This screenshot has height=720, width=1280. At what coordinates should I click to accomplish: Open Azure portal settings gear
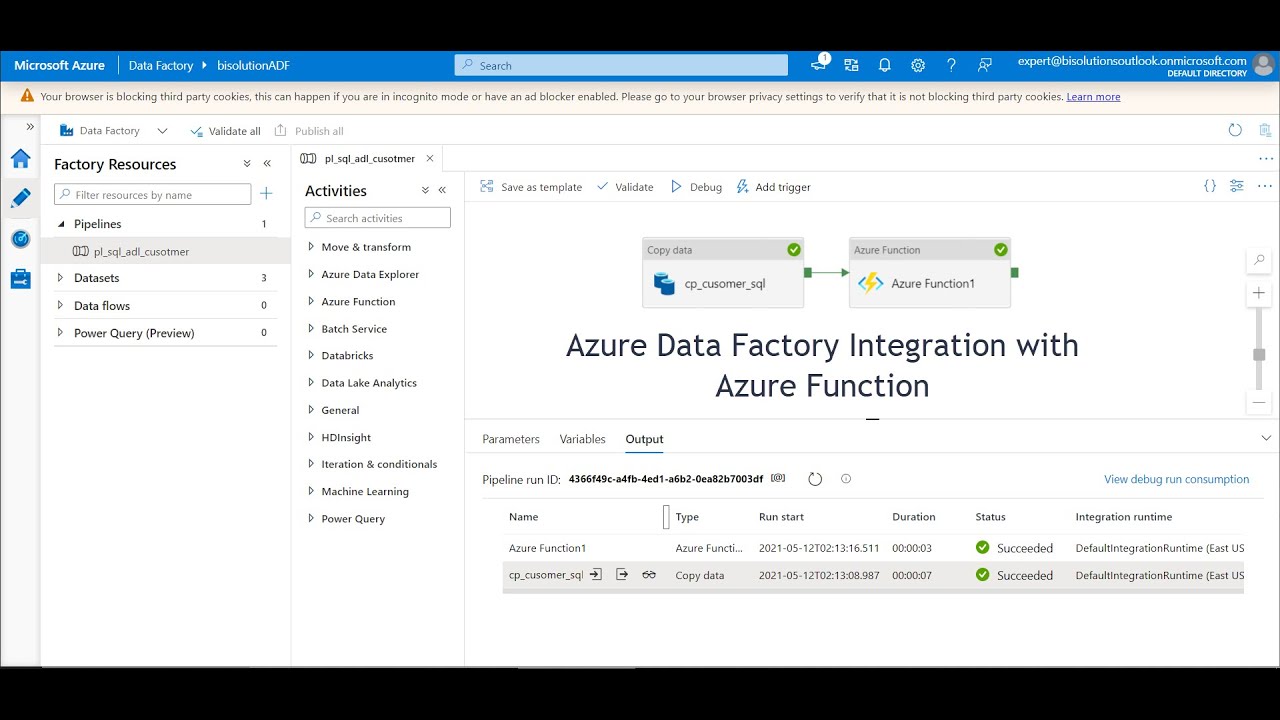918,65
